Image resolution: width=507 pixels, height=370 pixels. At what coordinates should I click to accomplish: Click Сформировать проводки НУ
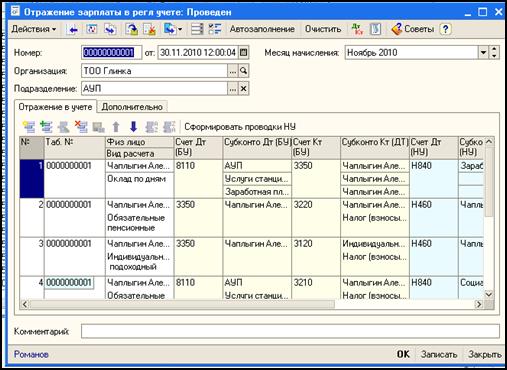(x=240, y=127)
